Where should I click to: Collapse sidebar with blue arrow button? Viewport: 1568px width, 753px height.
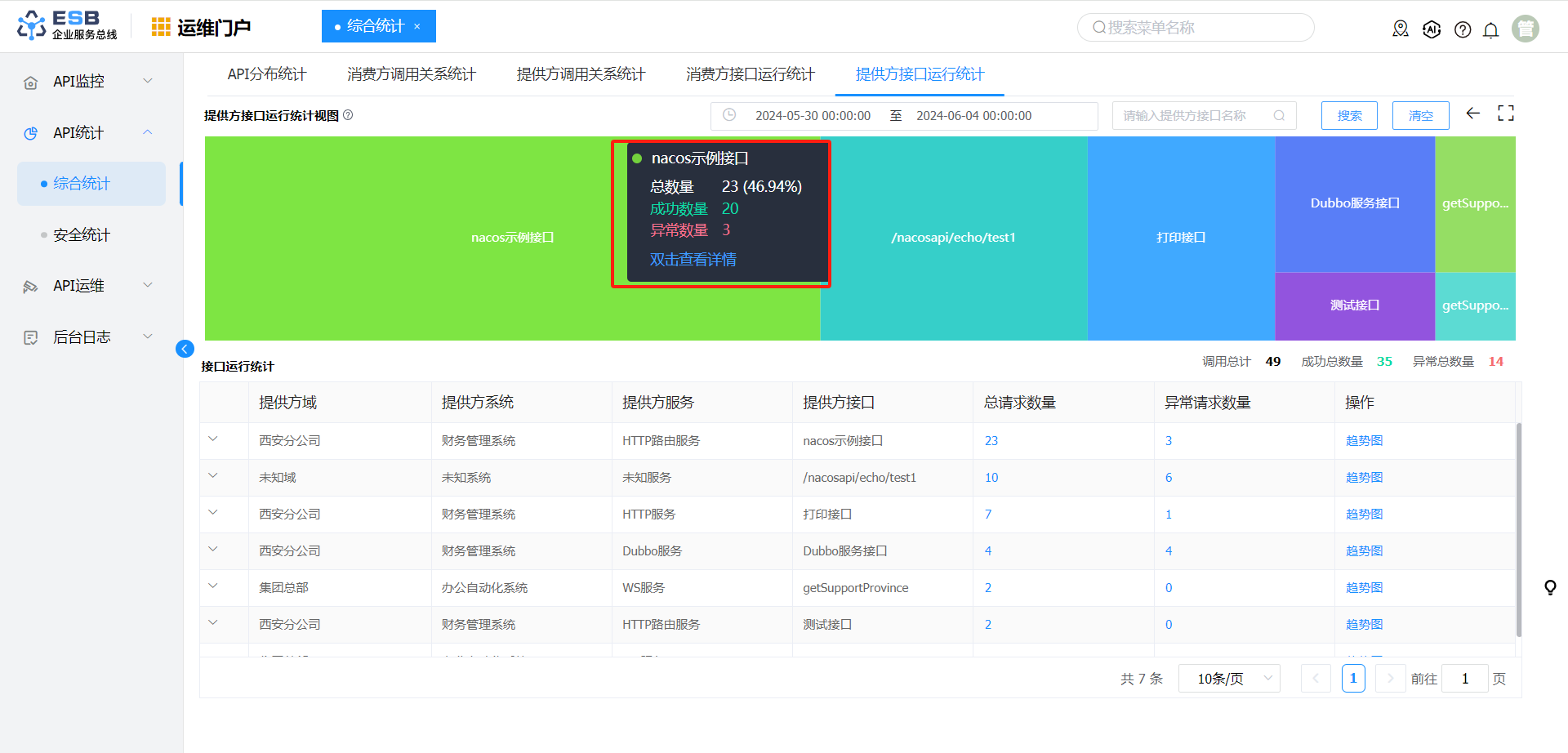point(185,349)
